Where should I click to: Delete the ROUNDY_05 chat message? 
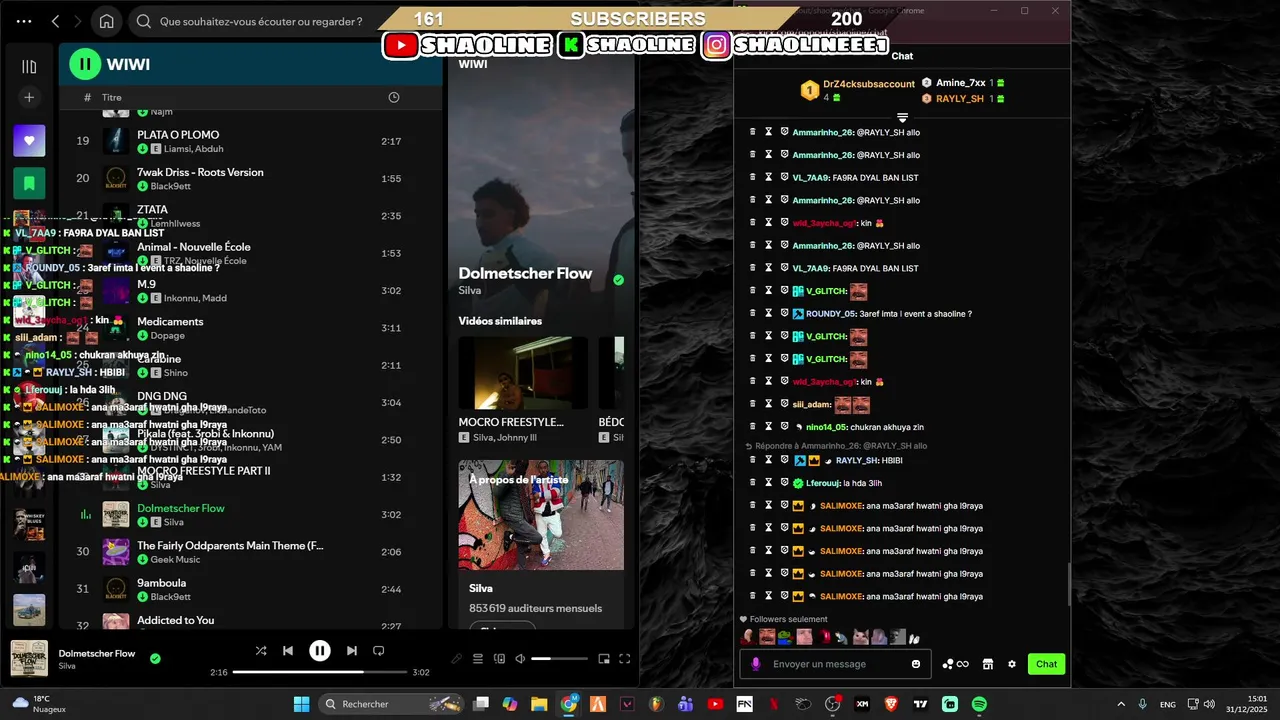753,313
